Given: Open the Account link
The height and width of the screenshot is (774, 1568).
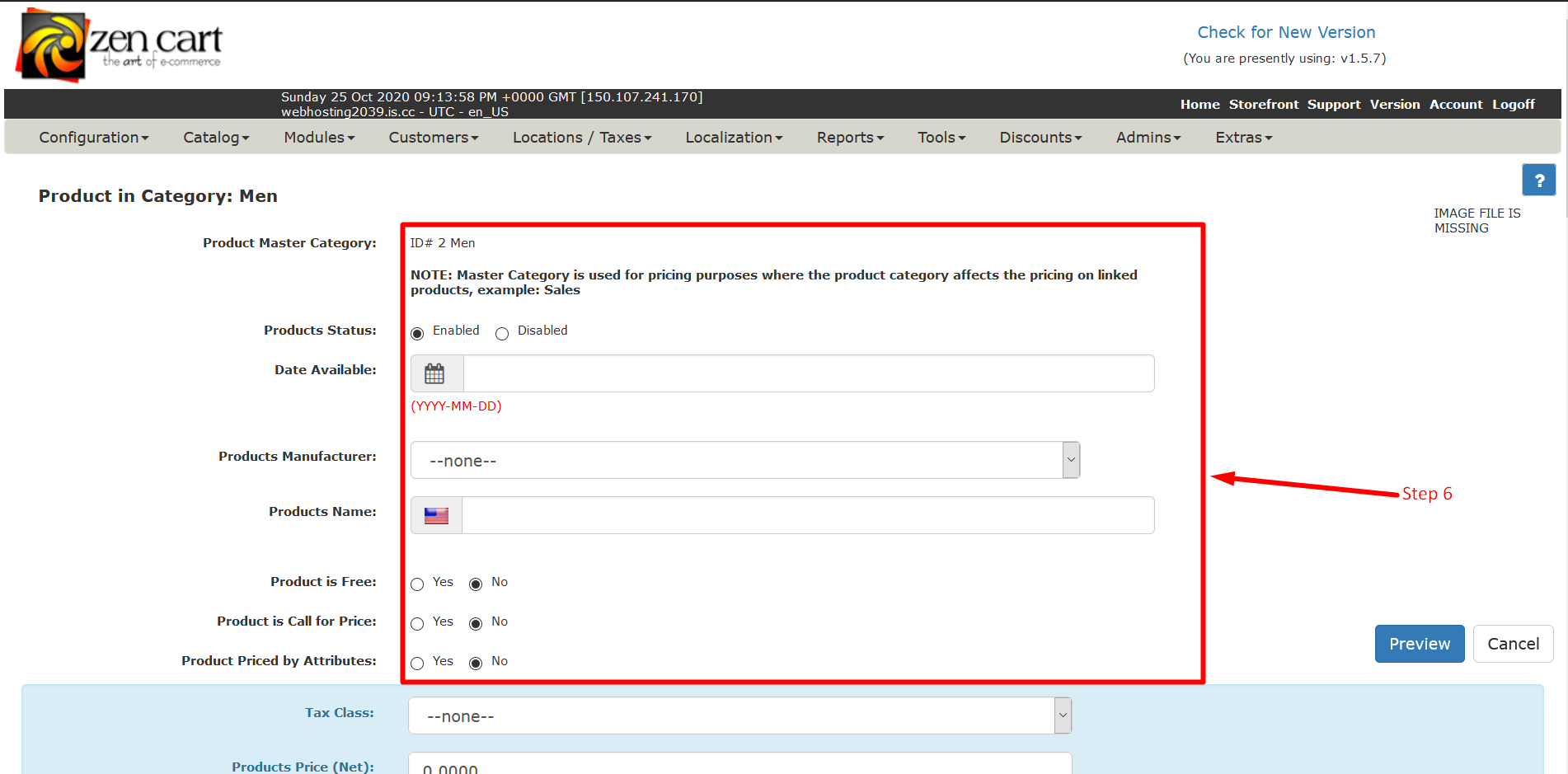Looking at the screenshot, I should click(1456, 105).
